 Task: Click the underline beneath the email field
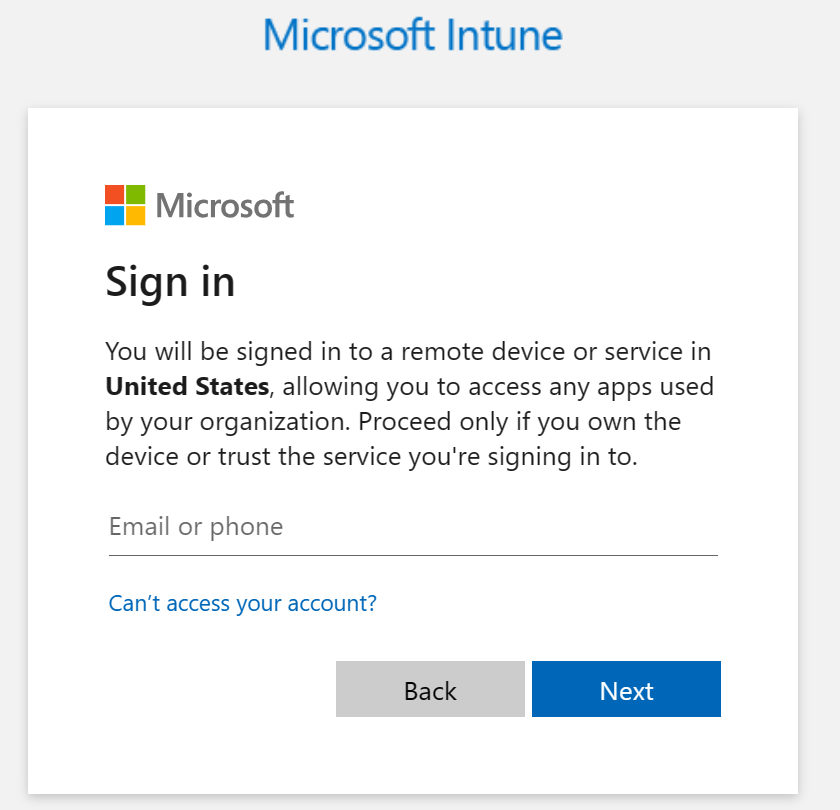[412, 554]
